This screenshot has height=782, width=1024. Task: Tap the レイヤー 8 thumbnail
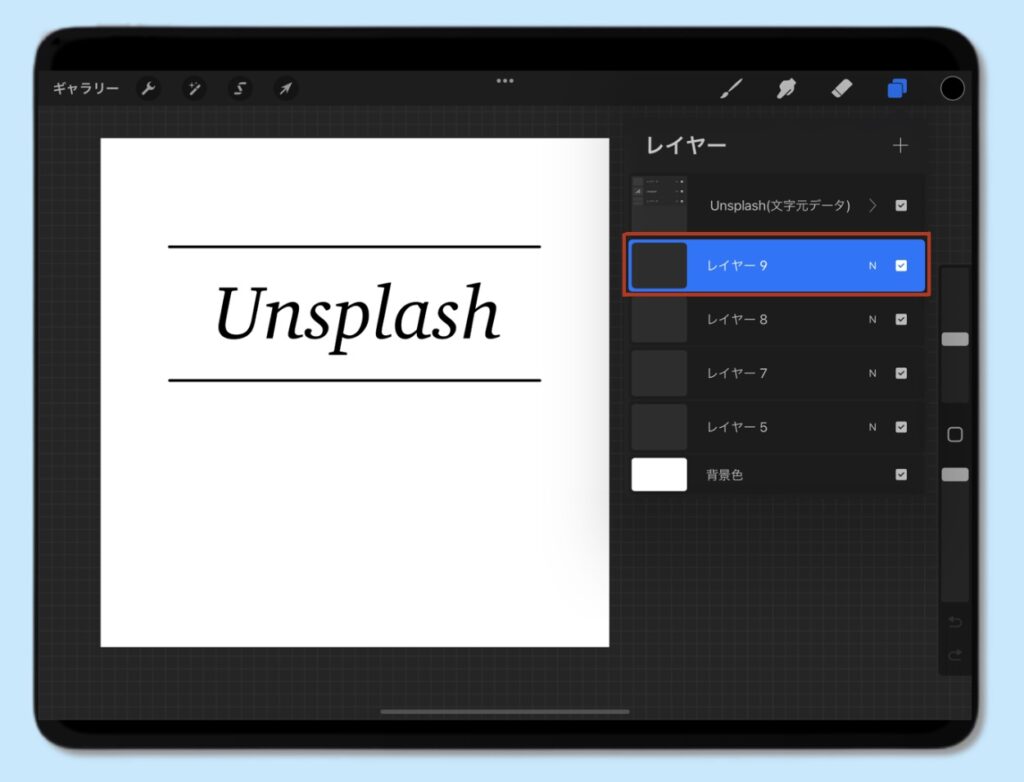659,319
